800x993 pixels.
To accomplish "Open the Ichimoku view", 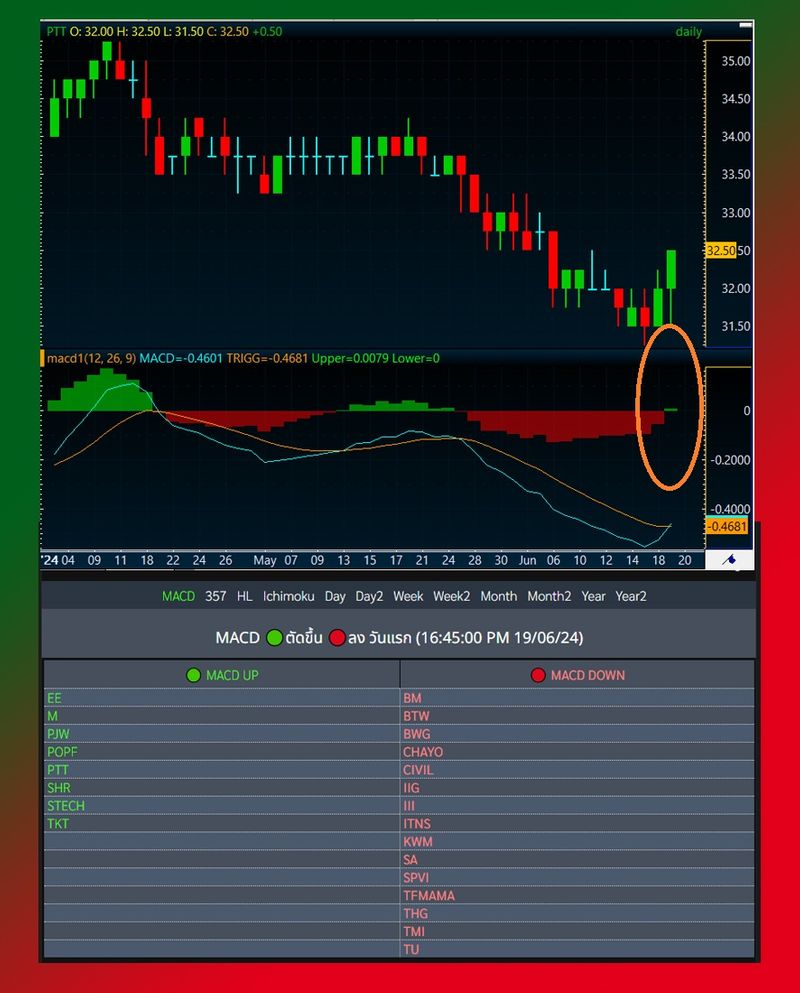I will pyautogui.click(x=288, y=596).
